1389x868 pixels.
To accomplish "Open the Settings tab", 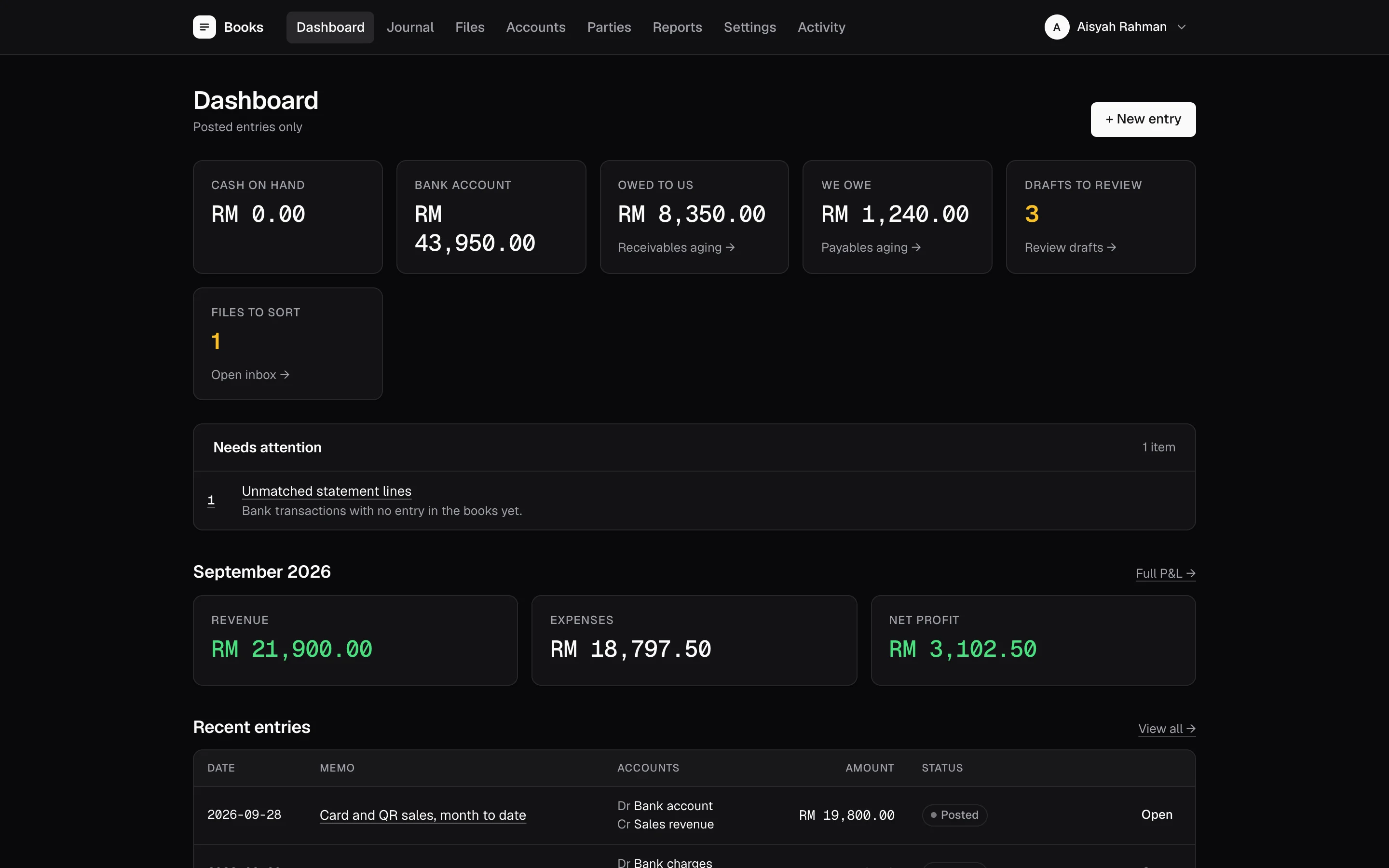I will pyautogui.click(x=749, y=27).
